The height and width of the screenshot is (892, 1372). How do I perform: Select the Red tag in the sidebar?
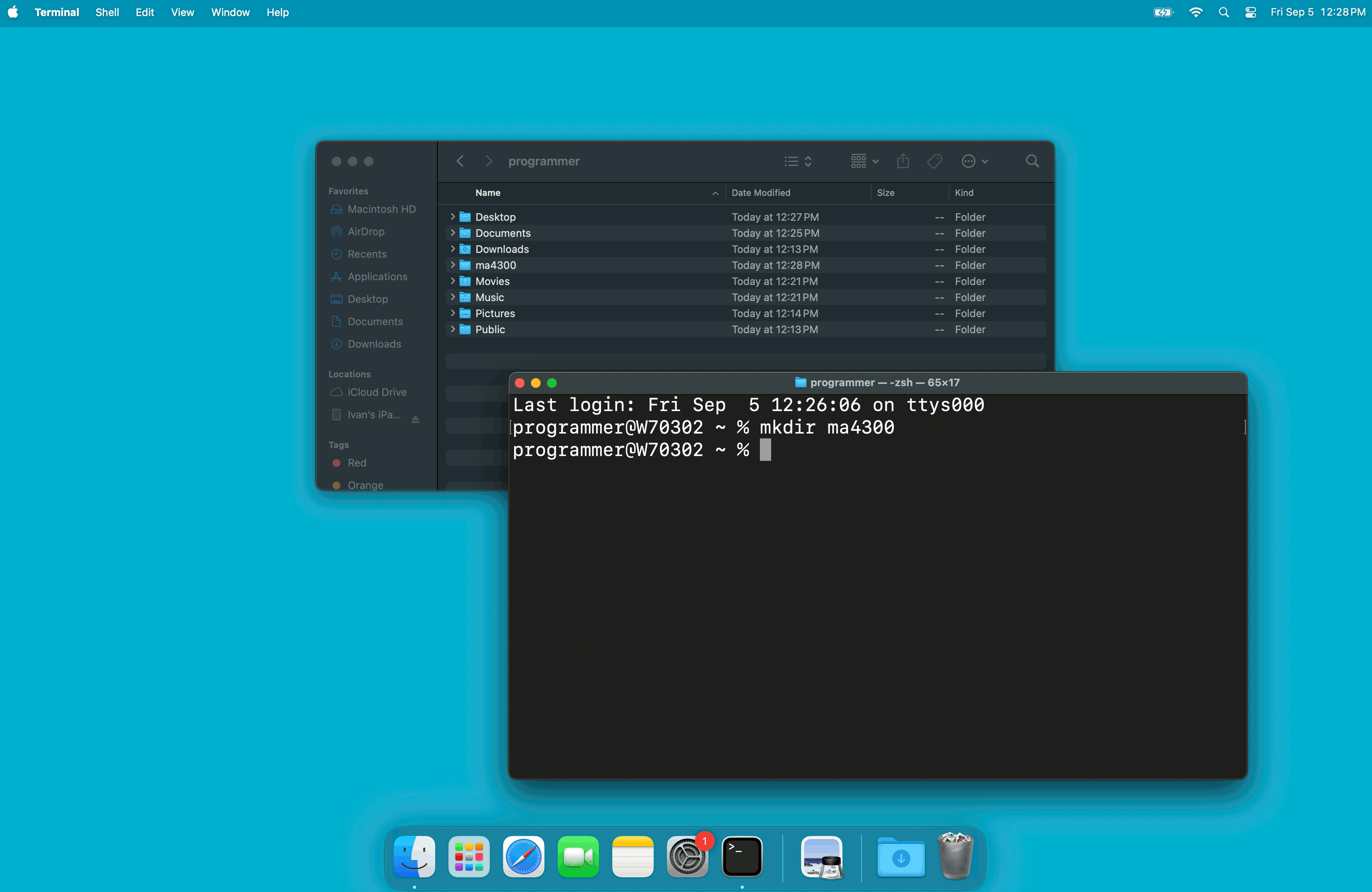(x=356, y=463)
